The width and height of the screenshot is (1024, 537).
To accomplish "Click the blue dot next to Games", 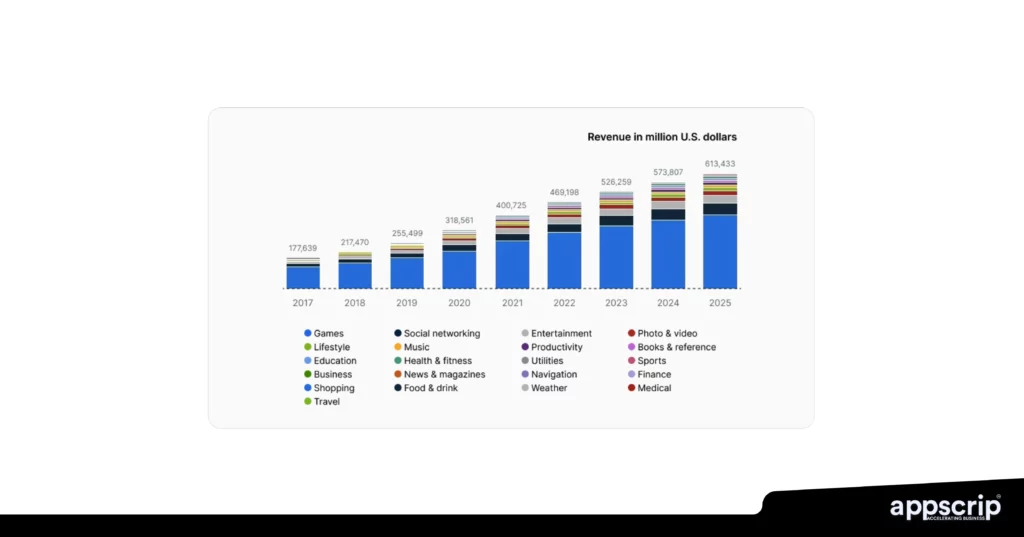I will pos(308,333).
